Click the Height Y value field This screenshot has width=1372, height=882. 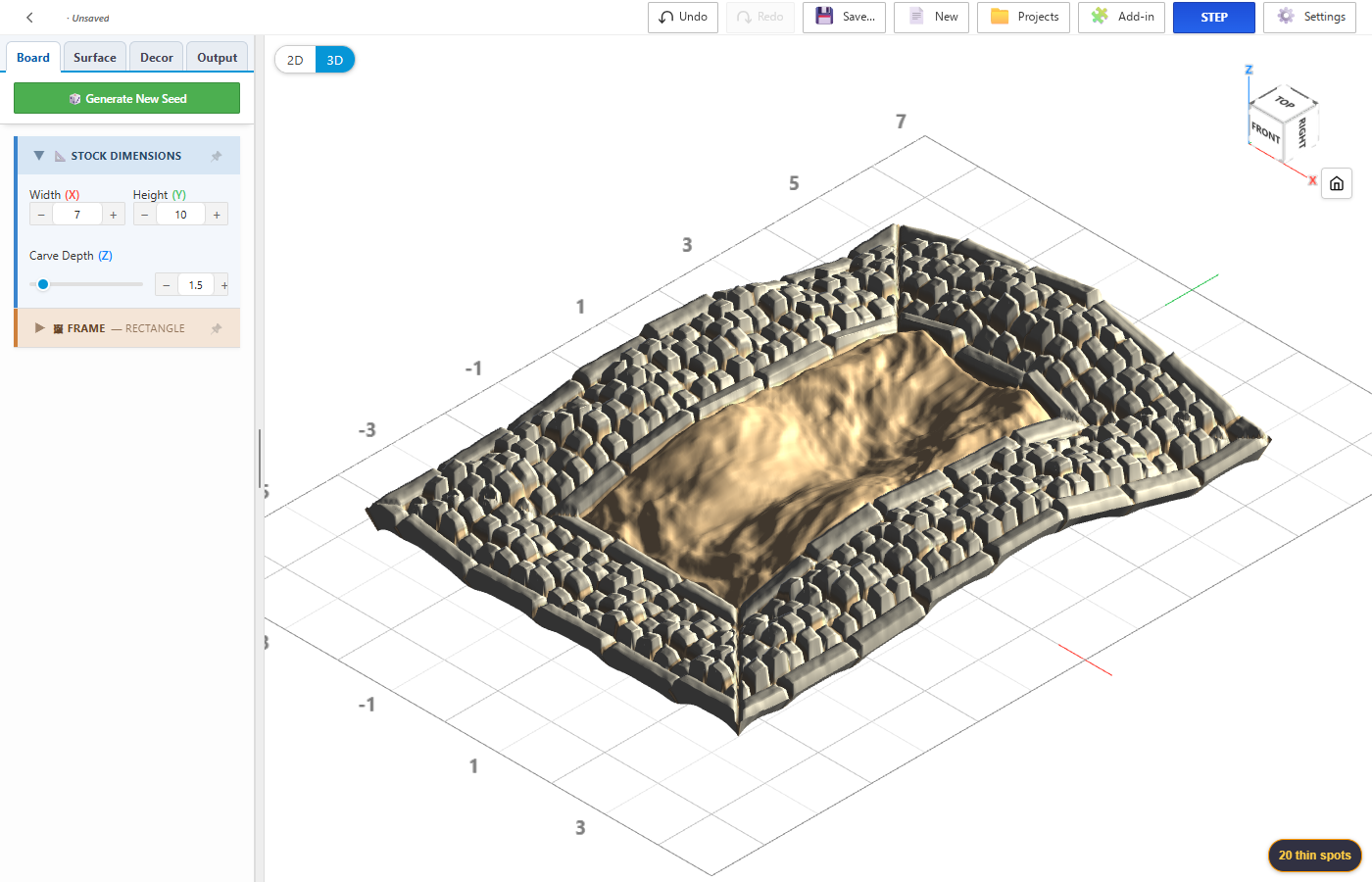coord(181,215)
